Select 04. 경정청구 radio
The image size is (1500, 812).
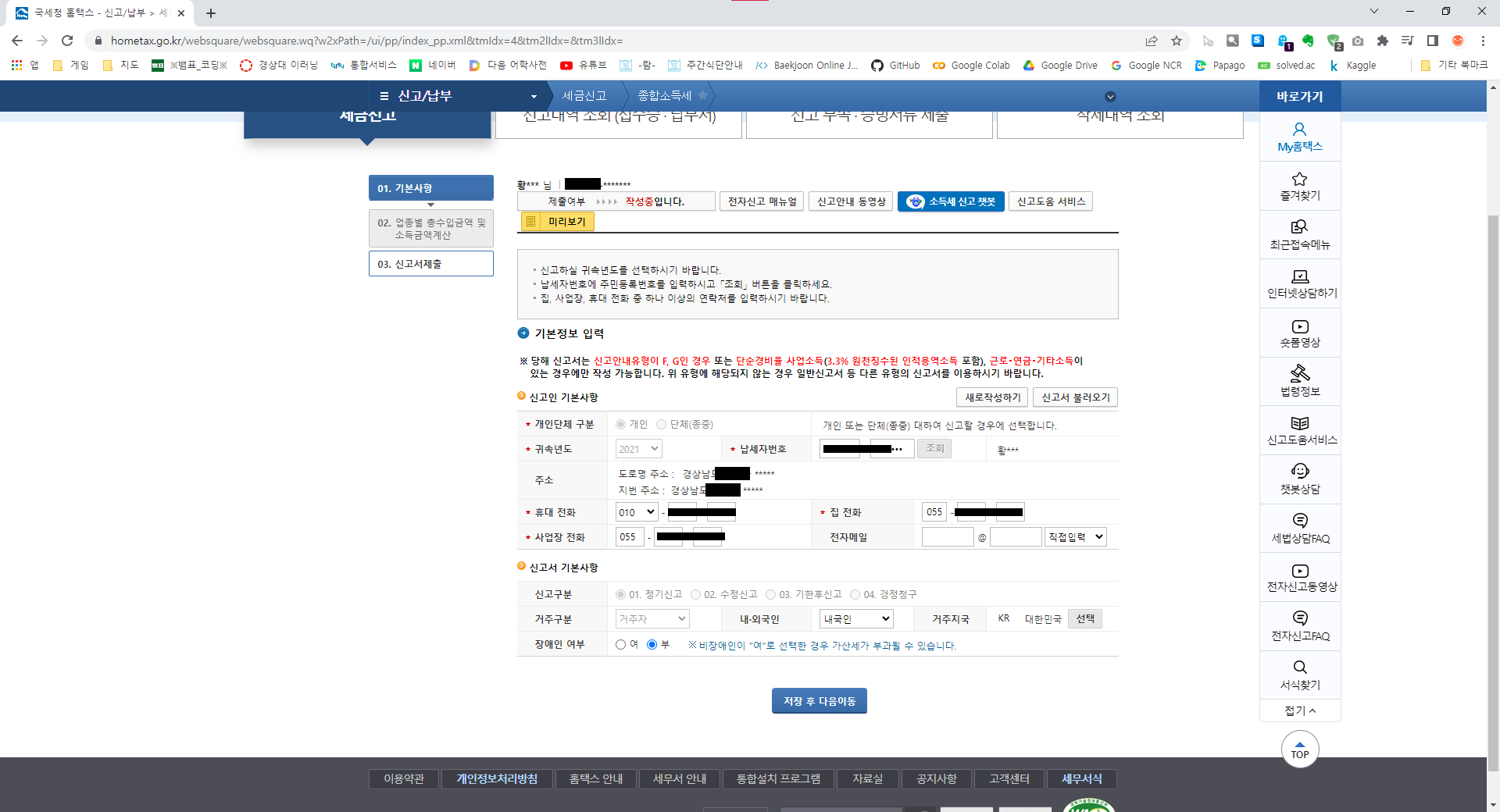coord(855,595)
